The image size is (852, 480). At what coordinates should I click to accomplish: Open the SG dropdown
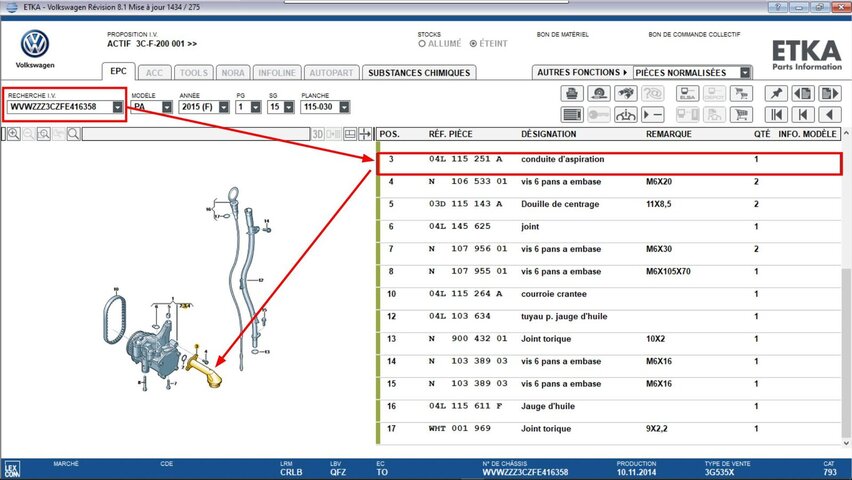point(289,107)
